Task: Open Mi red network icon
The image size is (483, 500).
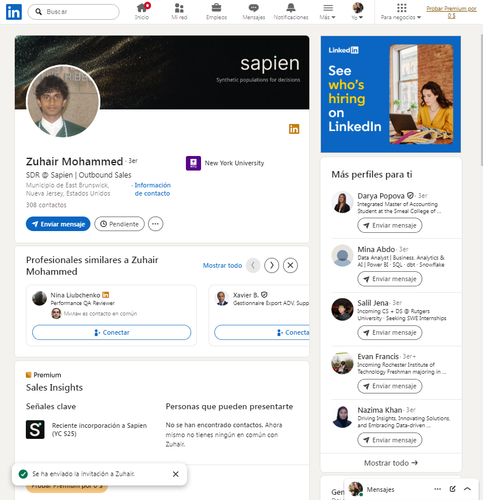Action: click(179, 12)
